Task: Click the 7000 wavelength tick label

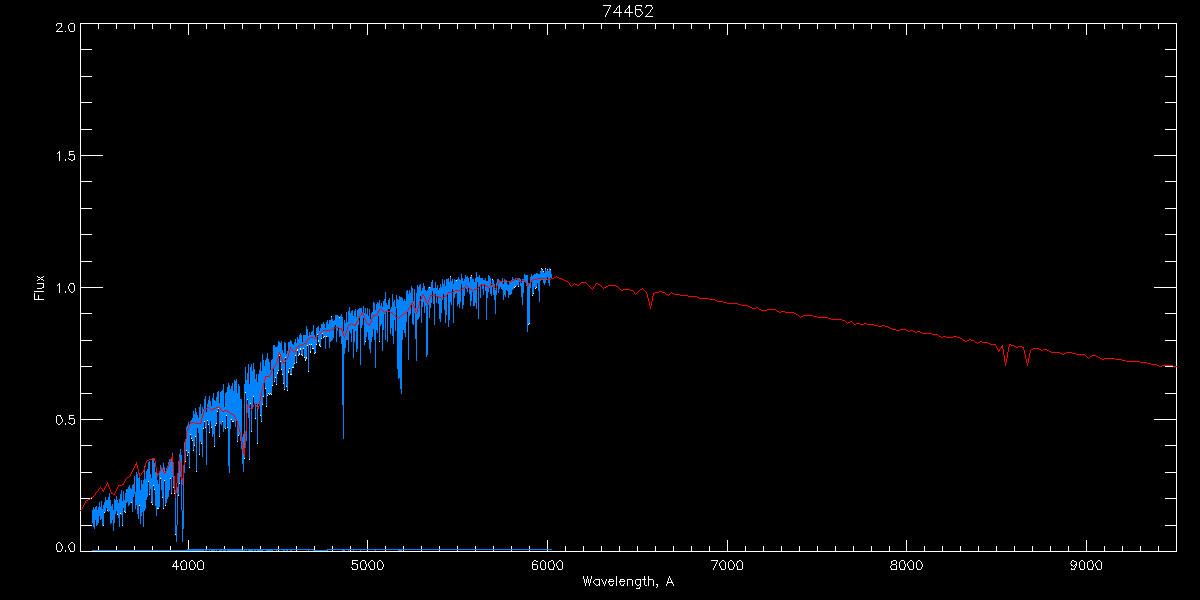Action: pos(727,565)
